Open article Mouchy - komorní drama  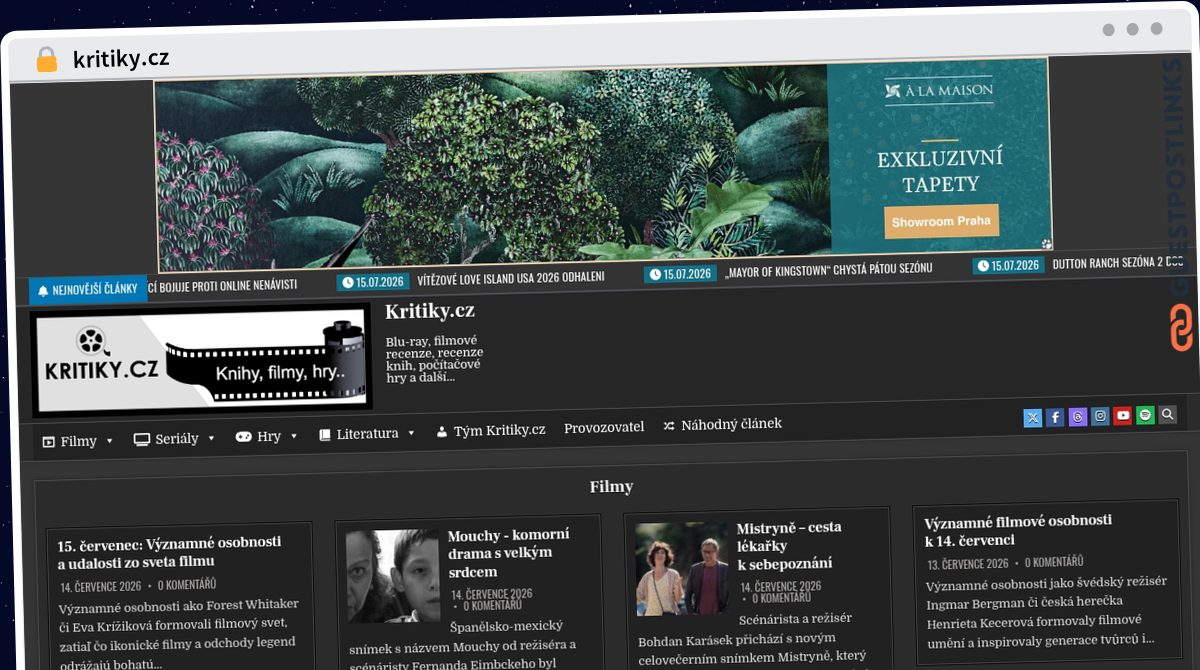tap(508, 553)
